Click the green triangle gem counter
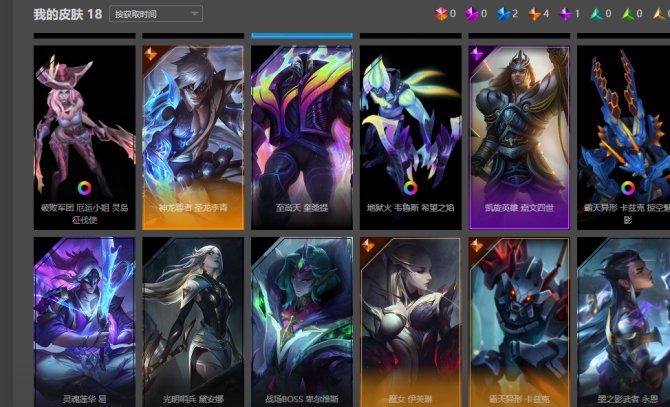 click(x=632, y=14)
